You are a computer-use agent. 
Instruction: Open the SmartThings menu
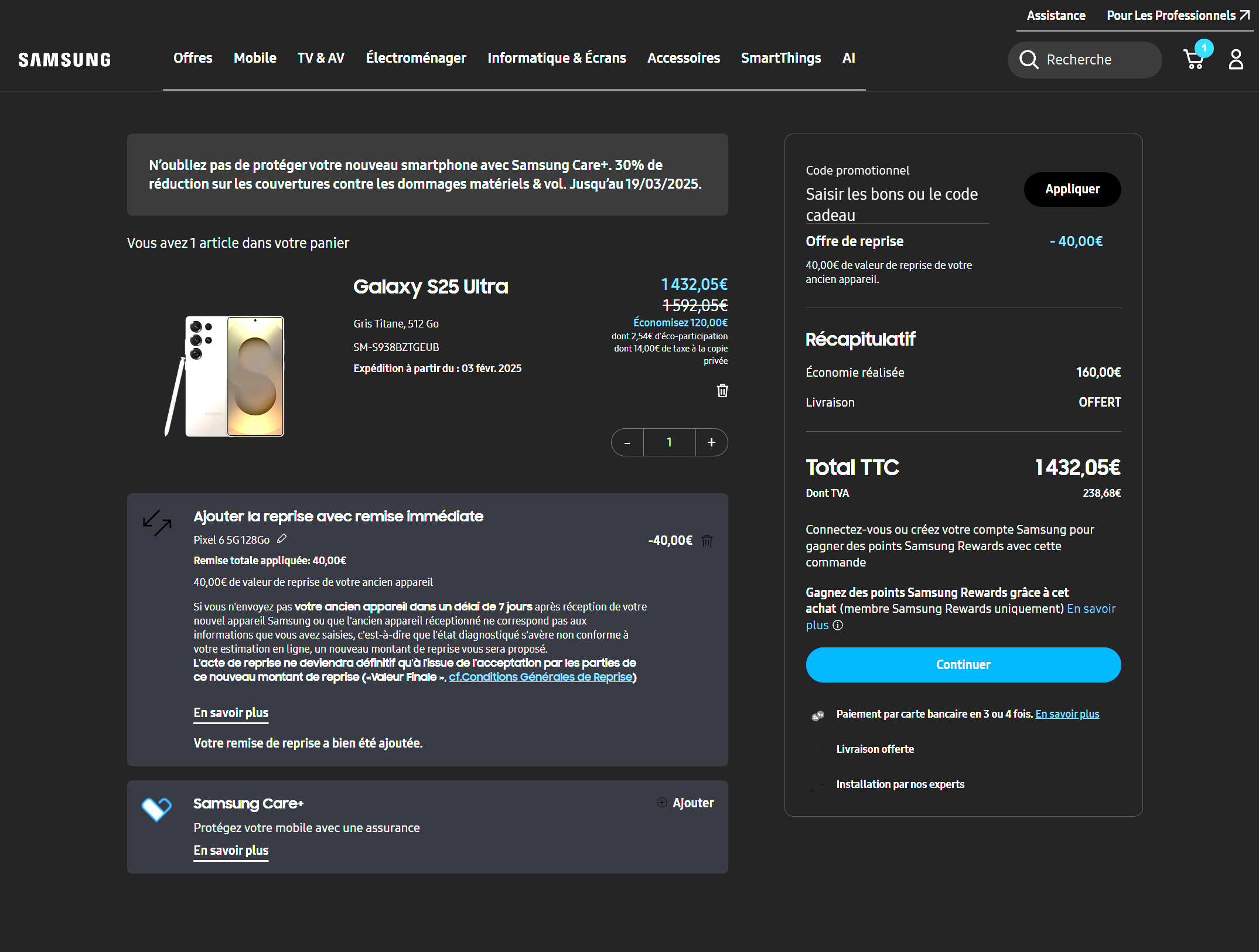pos(781,58)
